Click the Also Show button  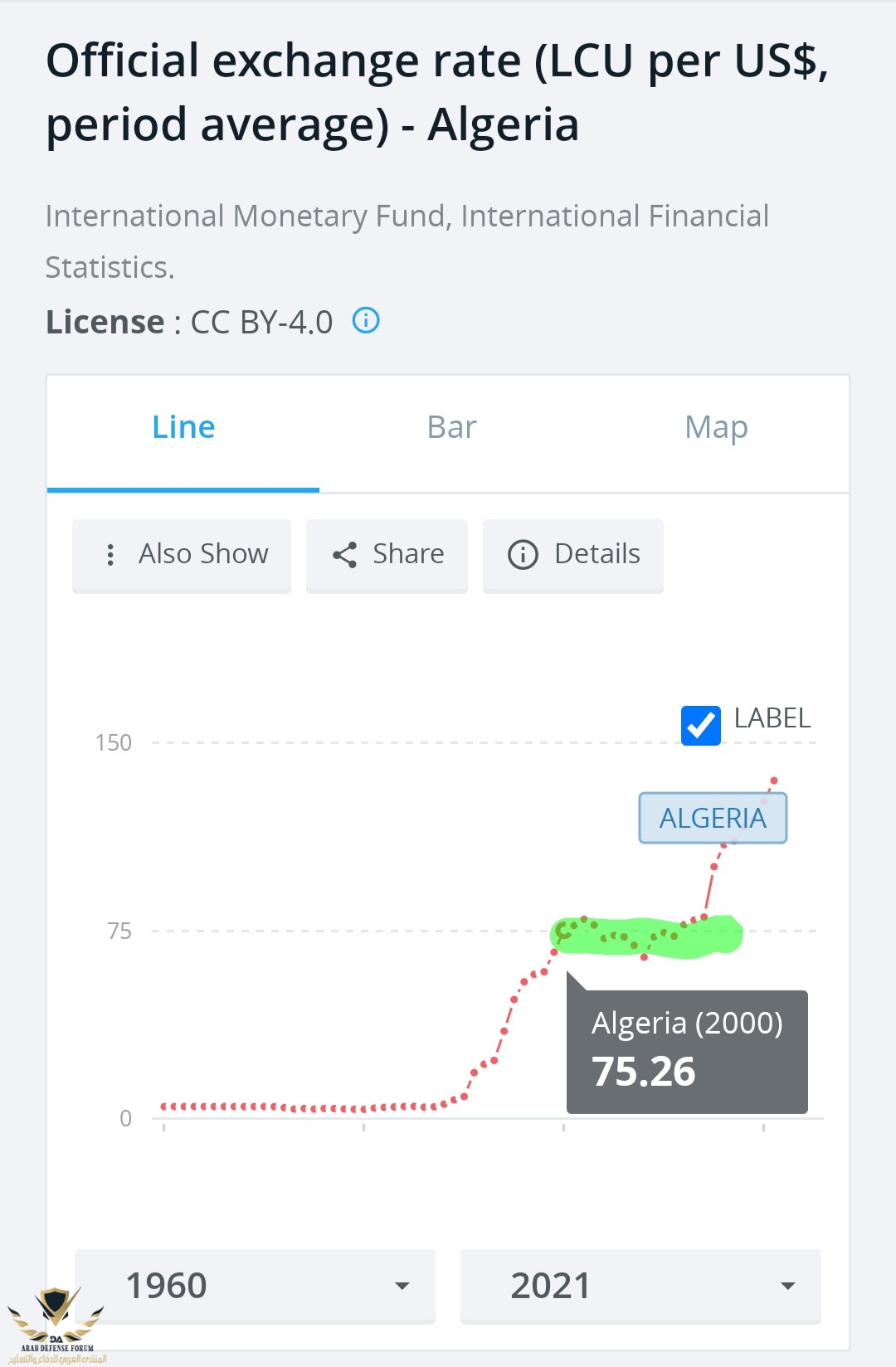(182, 555)
